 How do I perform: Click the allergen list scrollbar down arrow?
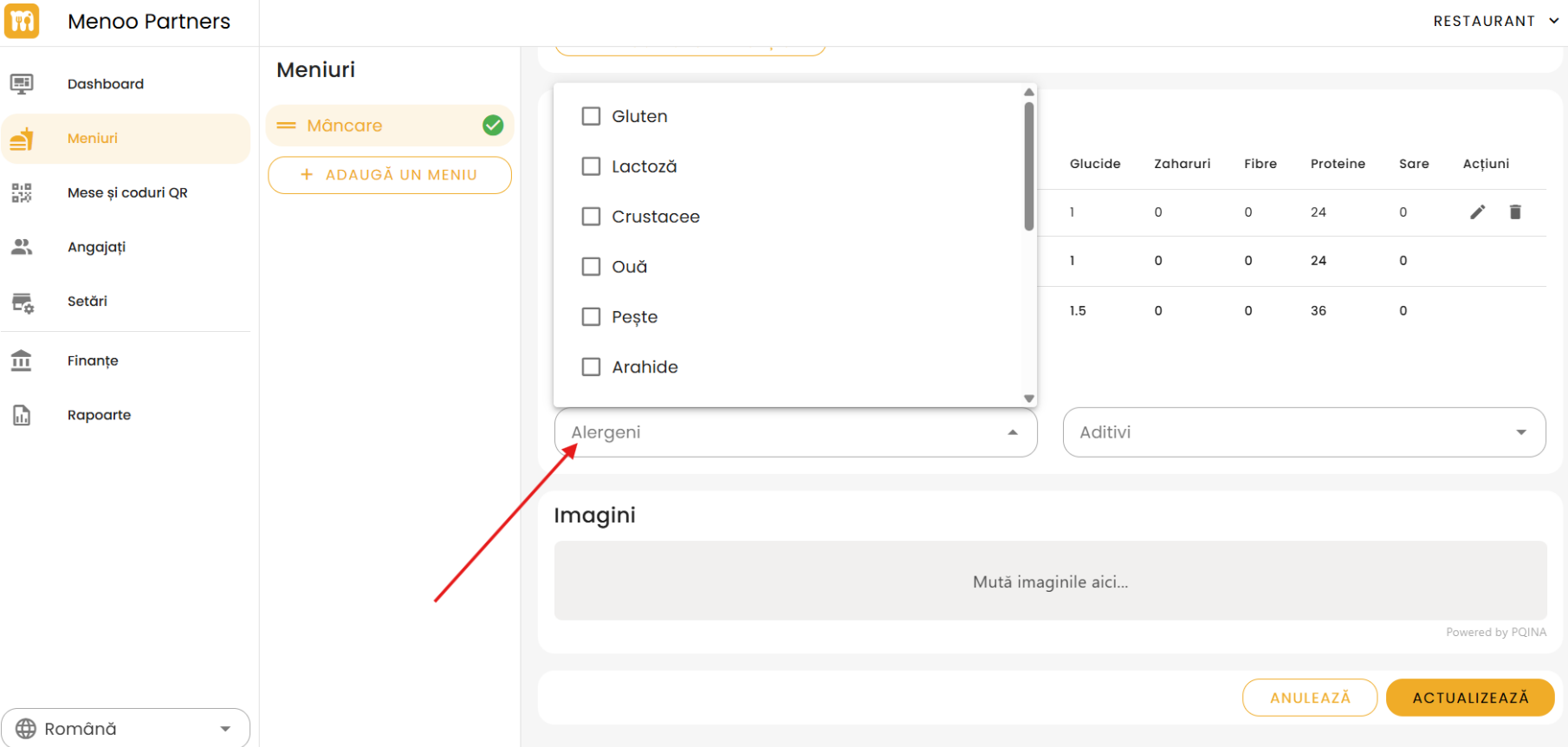(1029, 399)
